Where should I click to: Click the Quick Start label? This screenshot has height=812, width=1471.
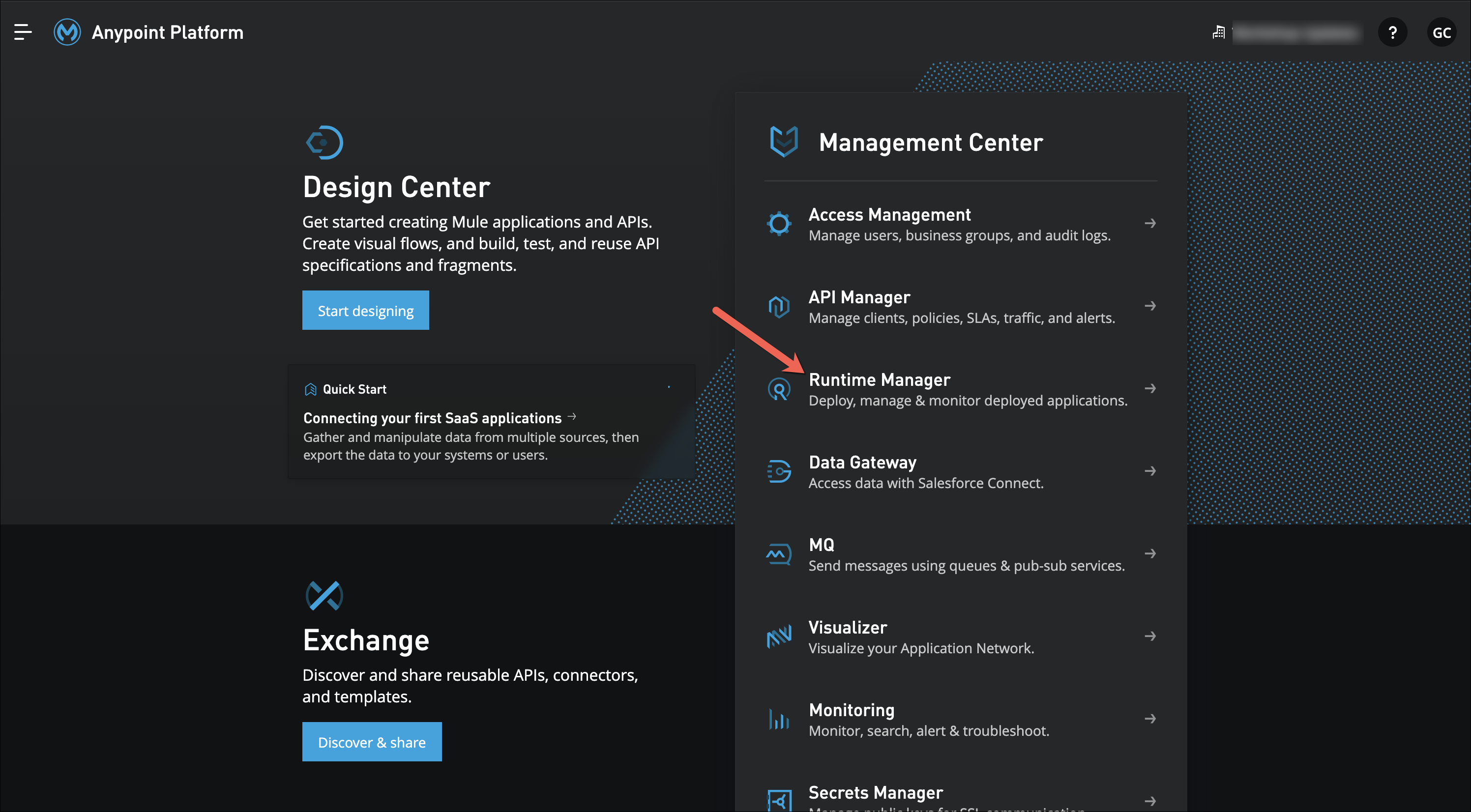[x=354, y=389]
